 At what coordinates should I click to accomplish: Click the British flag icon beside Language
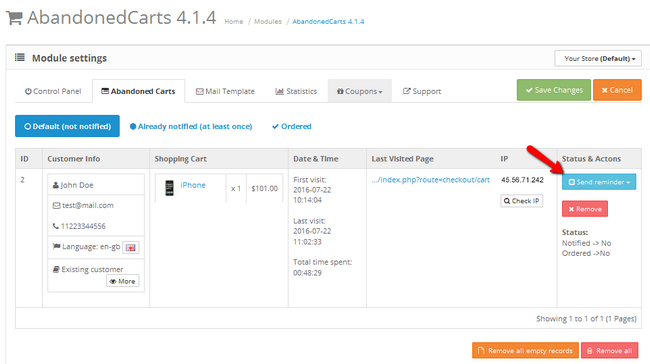(131, 248)
